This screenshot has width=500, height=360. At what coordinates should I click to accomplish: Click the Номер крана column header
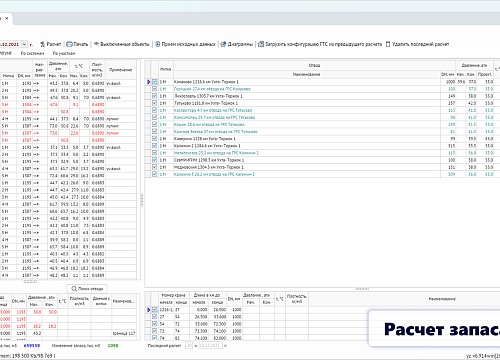point(174,295)
